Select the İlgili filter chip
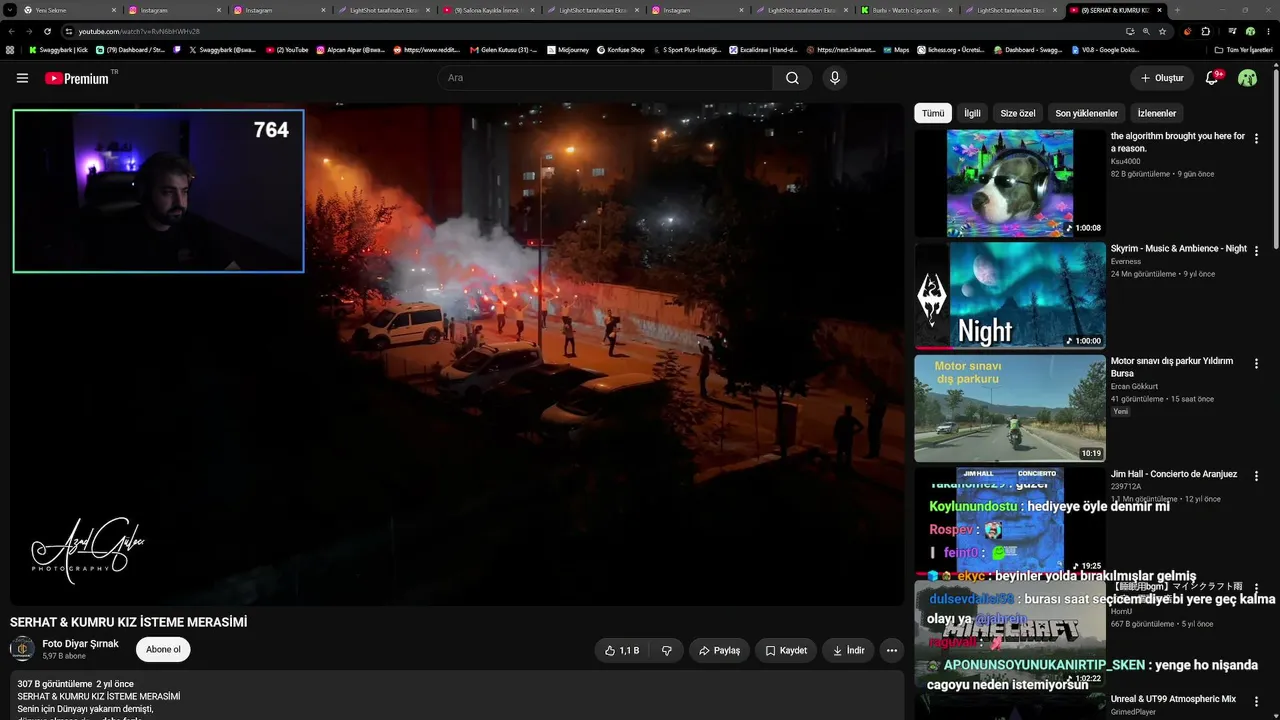Screen dimensions: 1280x720 point(972,113)
